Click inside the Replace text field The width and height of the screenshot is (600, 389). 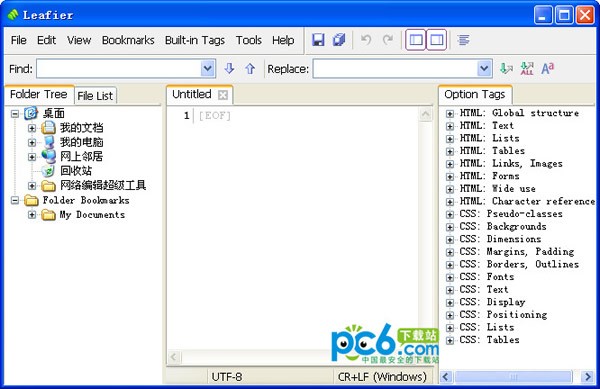click(x=395, y=69)
